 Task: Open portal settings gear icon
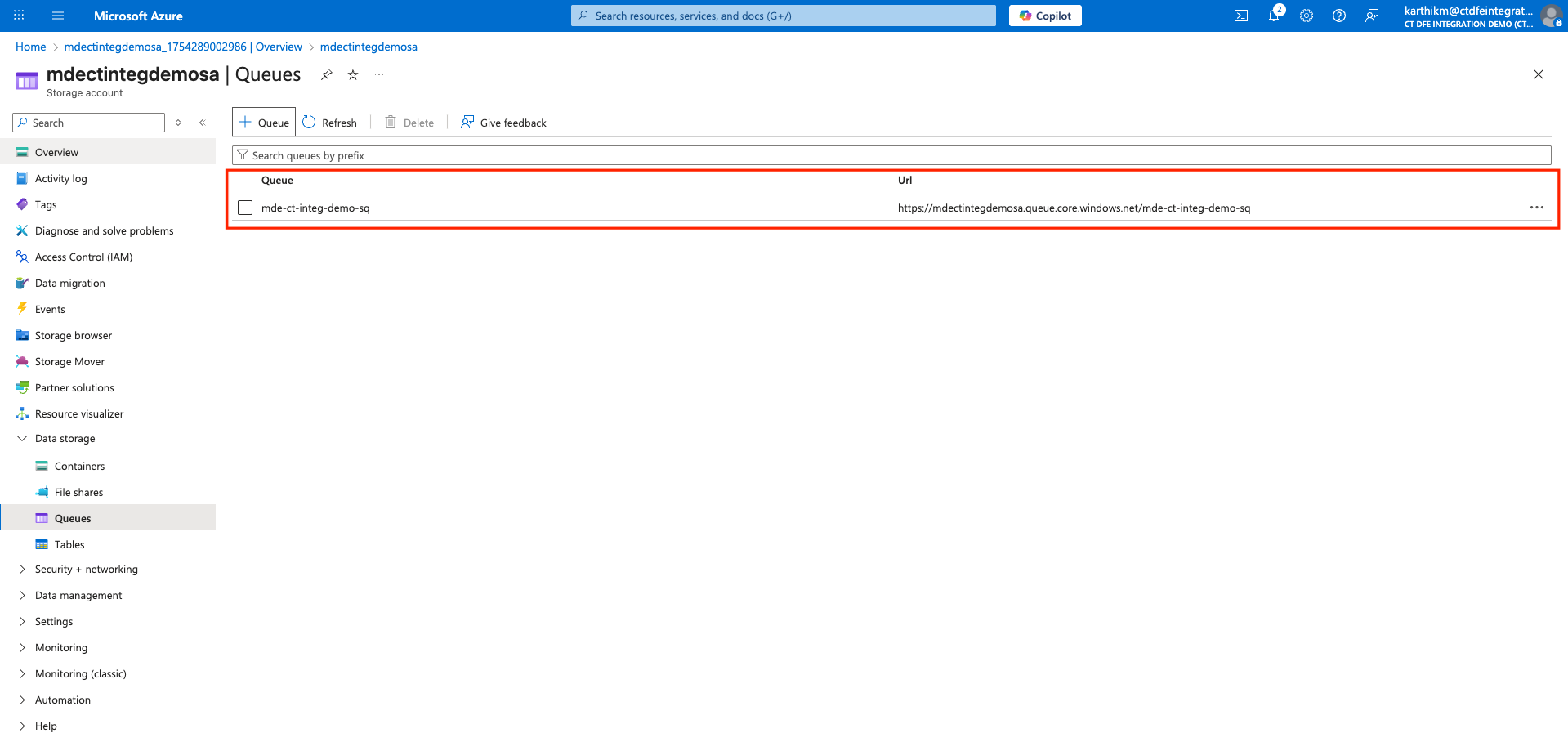[x=1306, y=16]
